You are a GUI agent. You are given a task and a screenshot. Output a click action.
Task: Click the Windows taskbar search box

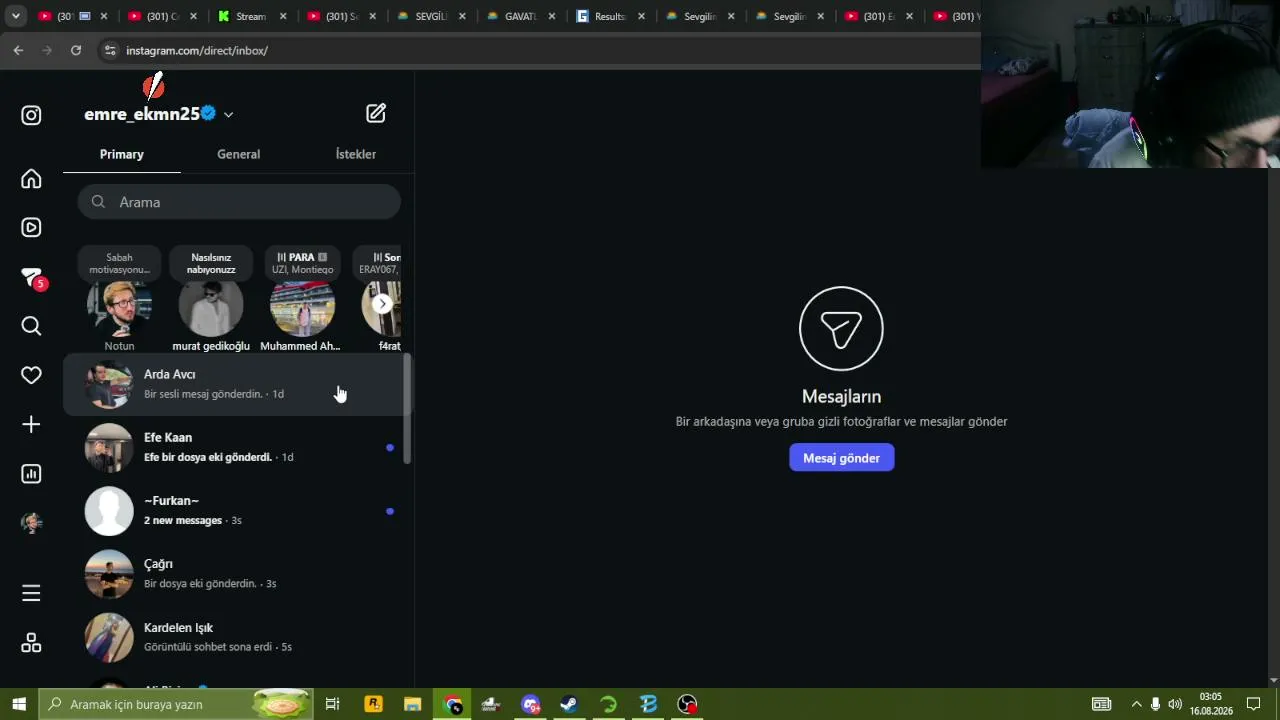click(174, 704)
